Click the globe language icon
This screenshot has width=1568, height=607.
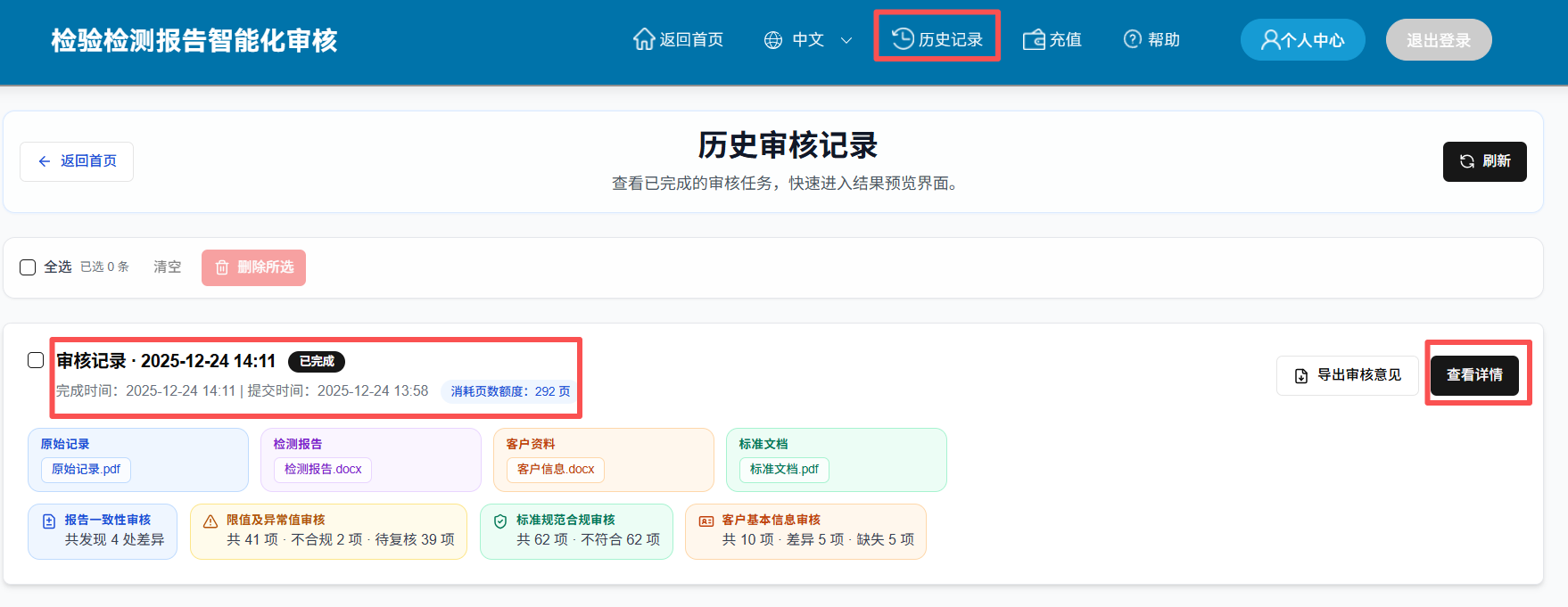[x=773, y=40]
